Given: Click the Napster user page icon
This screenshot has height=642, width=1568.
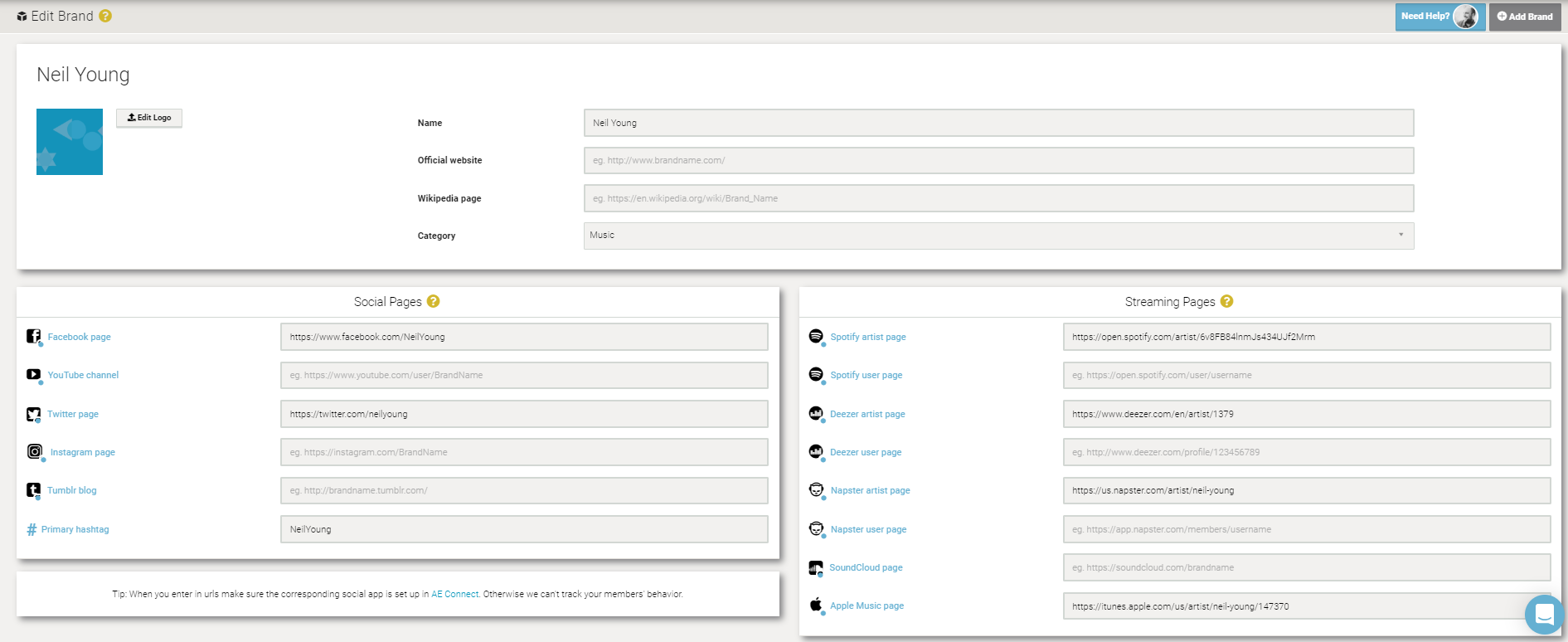Looking at the screenshot, I should click(x=817, y=528).
